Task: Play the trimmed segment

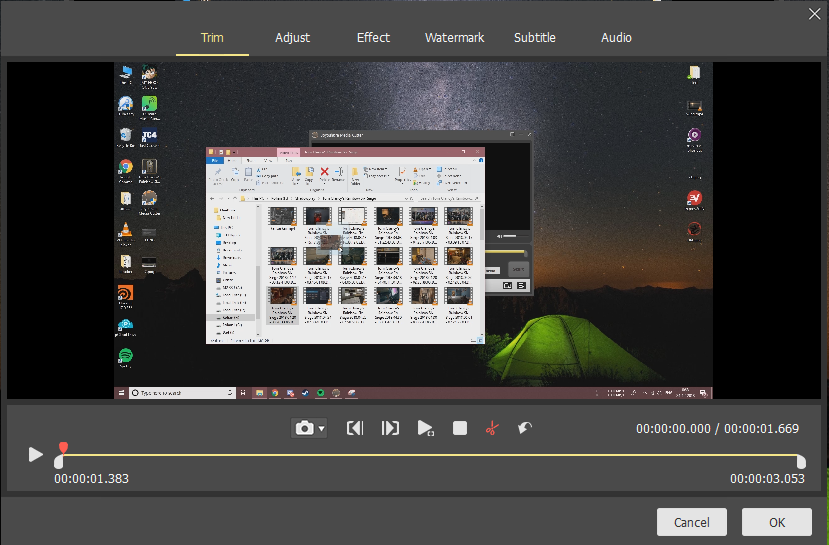Action: point(425,428)
